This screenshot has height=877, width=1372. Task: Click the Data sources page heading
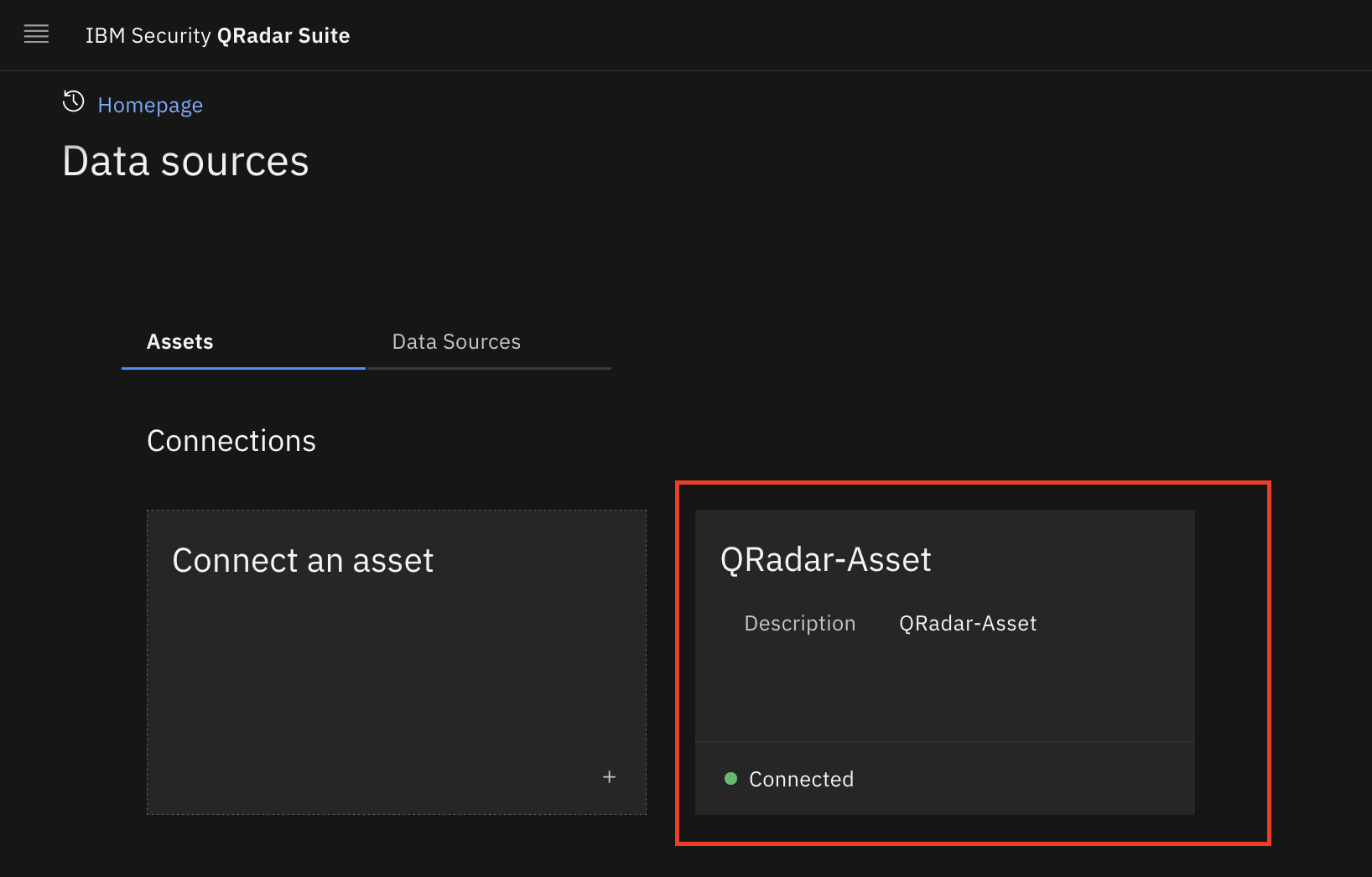coord(185,161)
